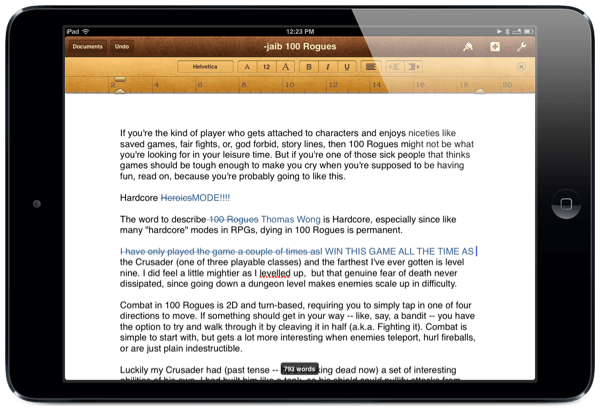Screen dimensions: 600x411
Task: Tap the paragraph starting Combat in 100 Rogues
Action: tap(297, 327)
